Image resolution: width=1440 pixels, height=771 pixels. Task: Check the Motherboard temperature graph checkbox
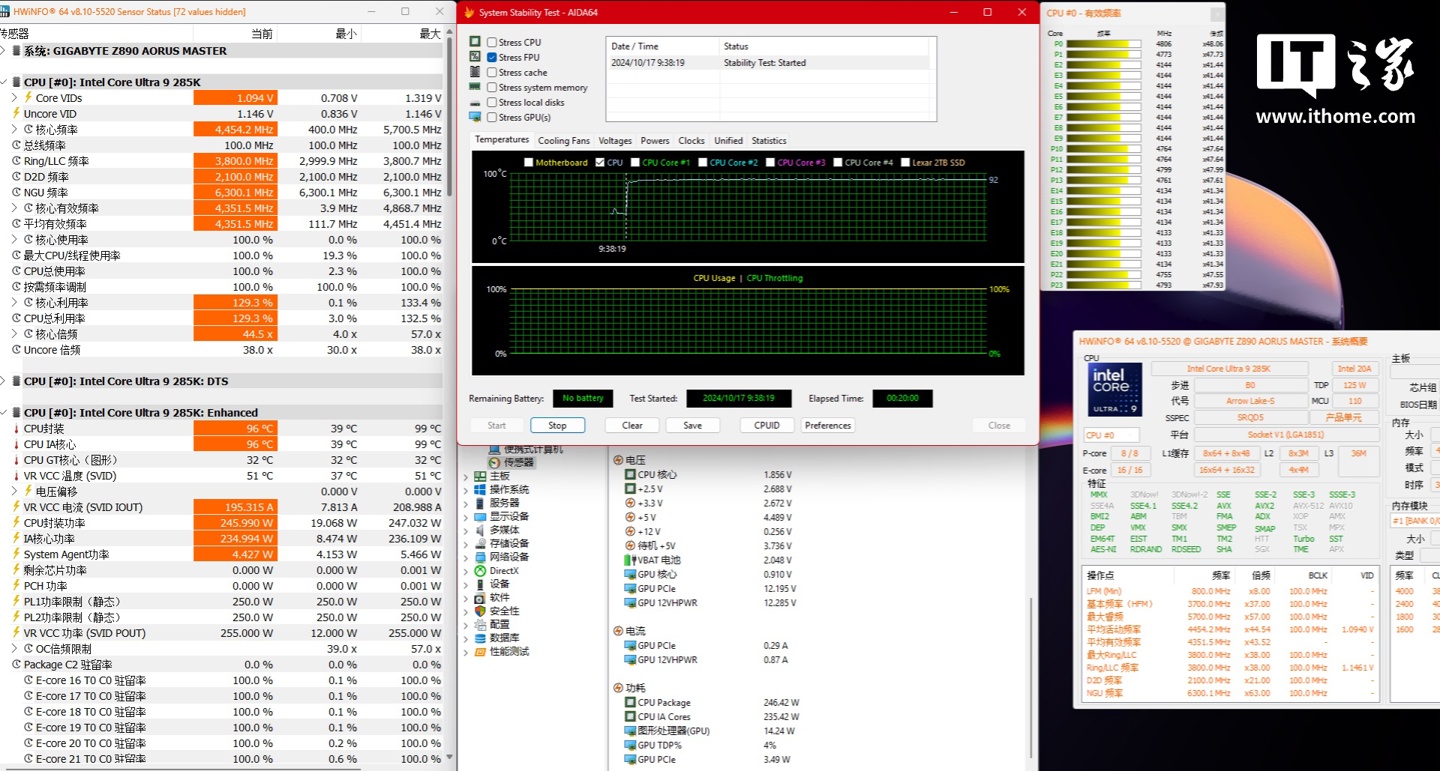[x=529, y=162]
